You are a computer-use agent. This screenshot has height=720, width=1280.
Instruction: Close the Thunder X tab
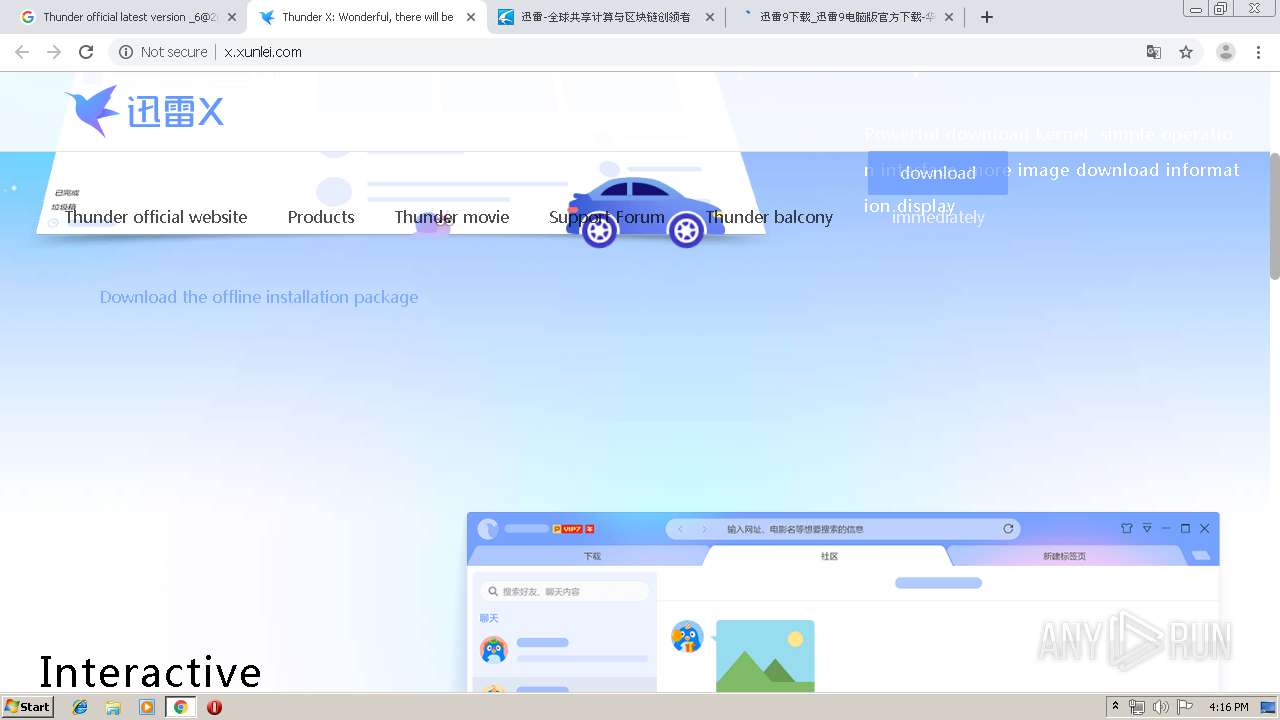[x=471, y=17]
